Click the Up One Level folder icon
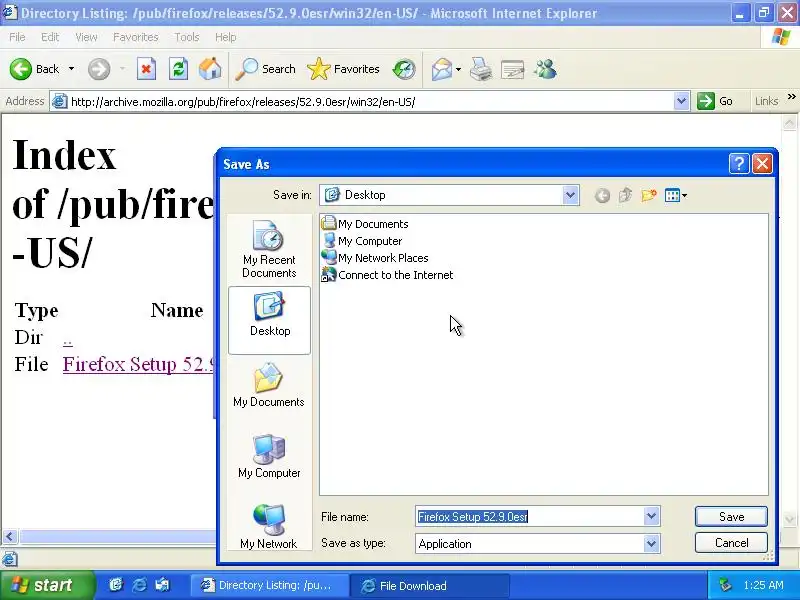Viewport: 800px width, 600px height. tap(625, 195)
